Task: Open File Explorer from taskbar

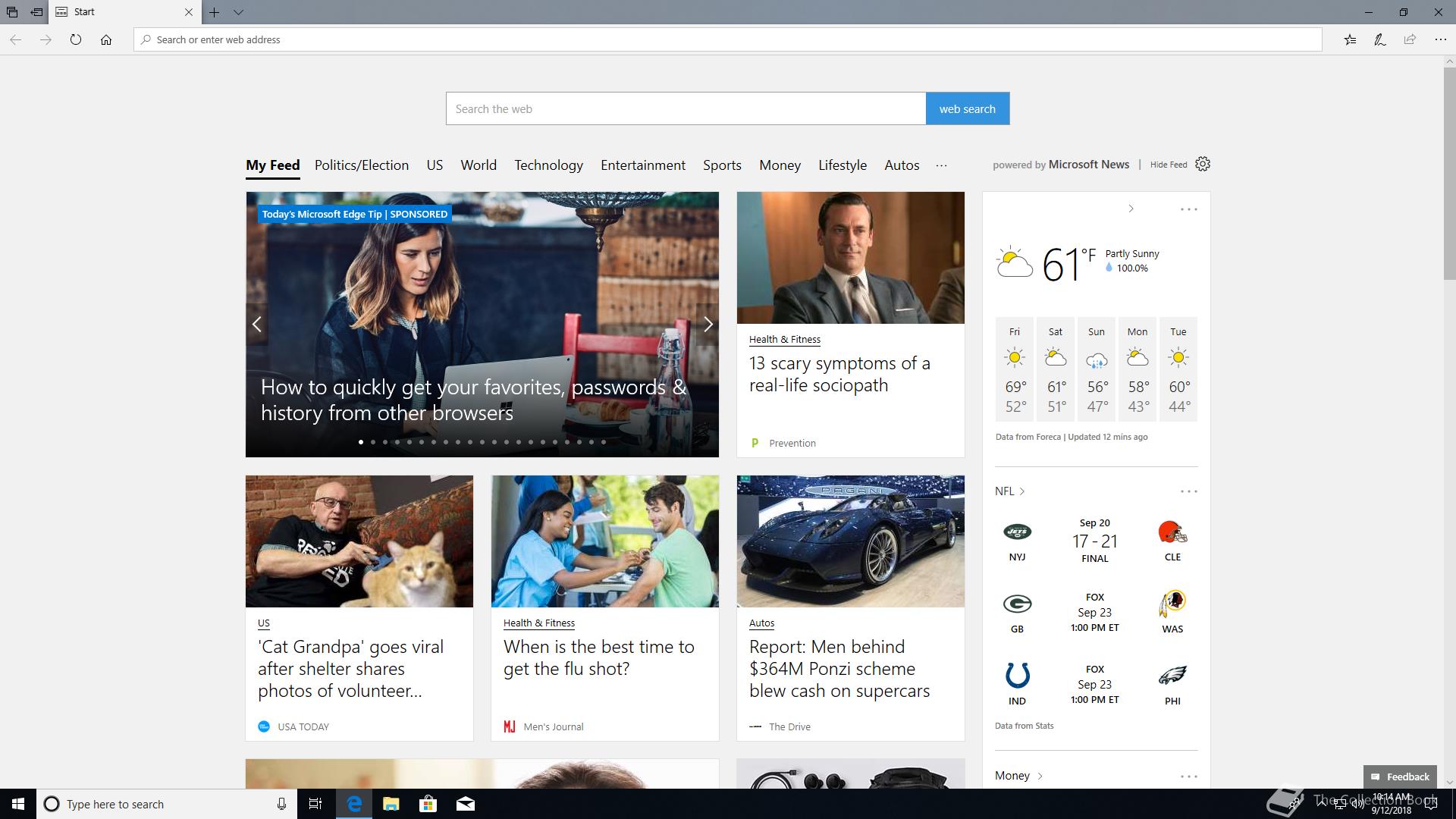Action: click(x=391, y=804)
